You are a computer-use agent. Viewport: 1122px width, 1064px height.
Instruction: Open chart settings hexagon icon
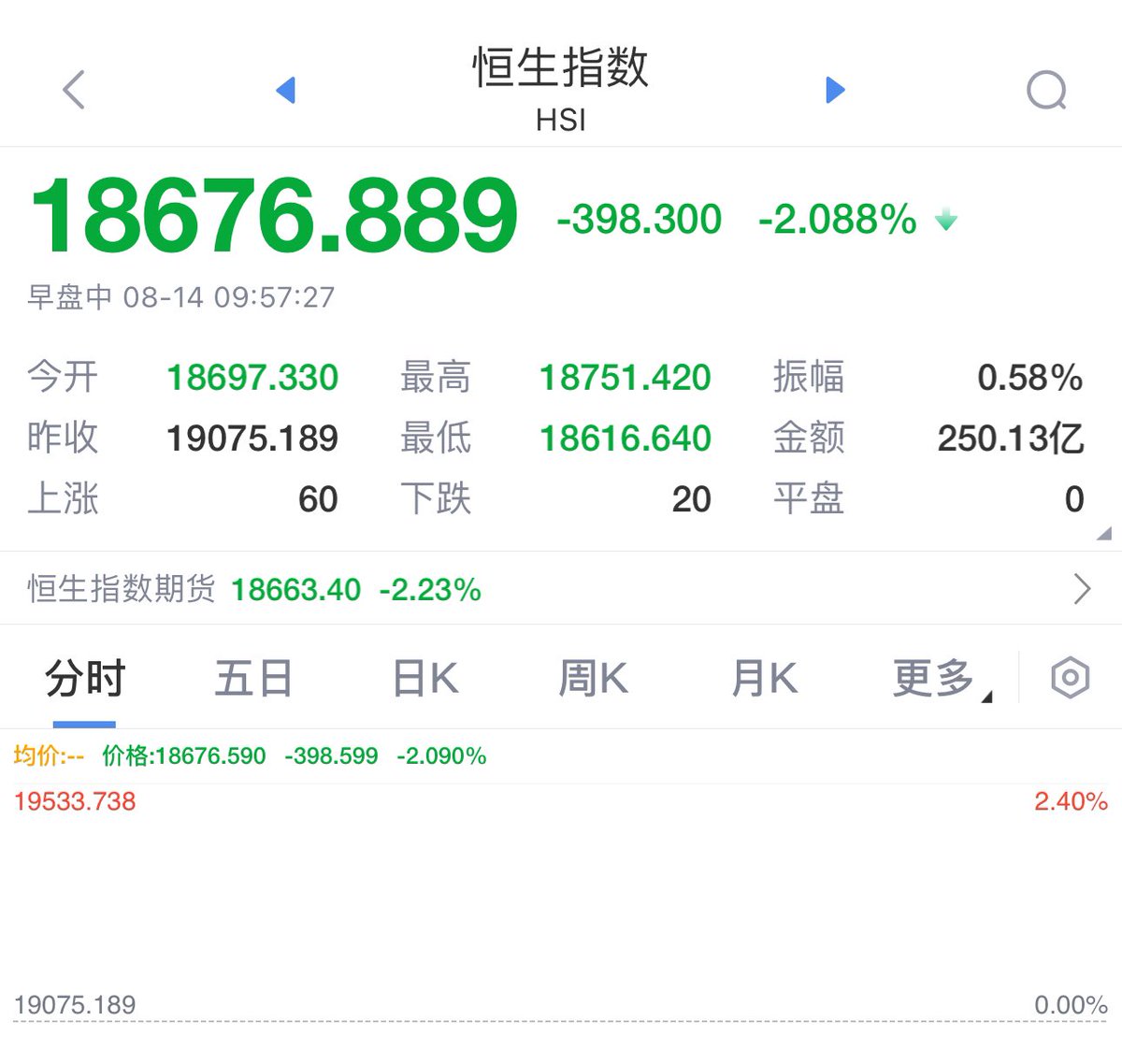(1070, 678)
